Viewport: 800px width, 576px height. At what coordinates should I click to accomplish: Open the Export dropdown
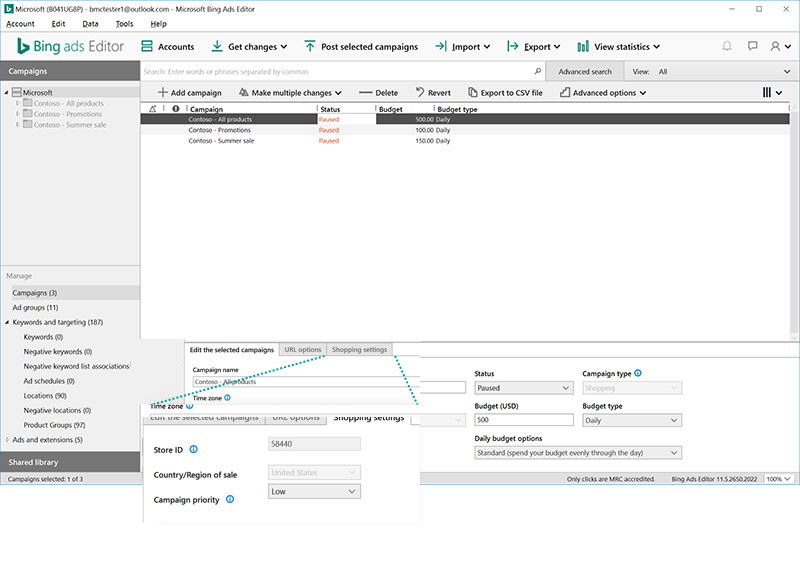(534, 46)
